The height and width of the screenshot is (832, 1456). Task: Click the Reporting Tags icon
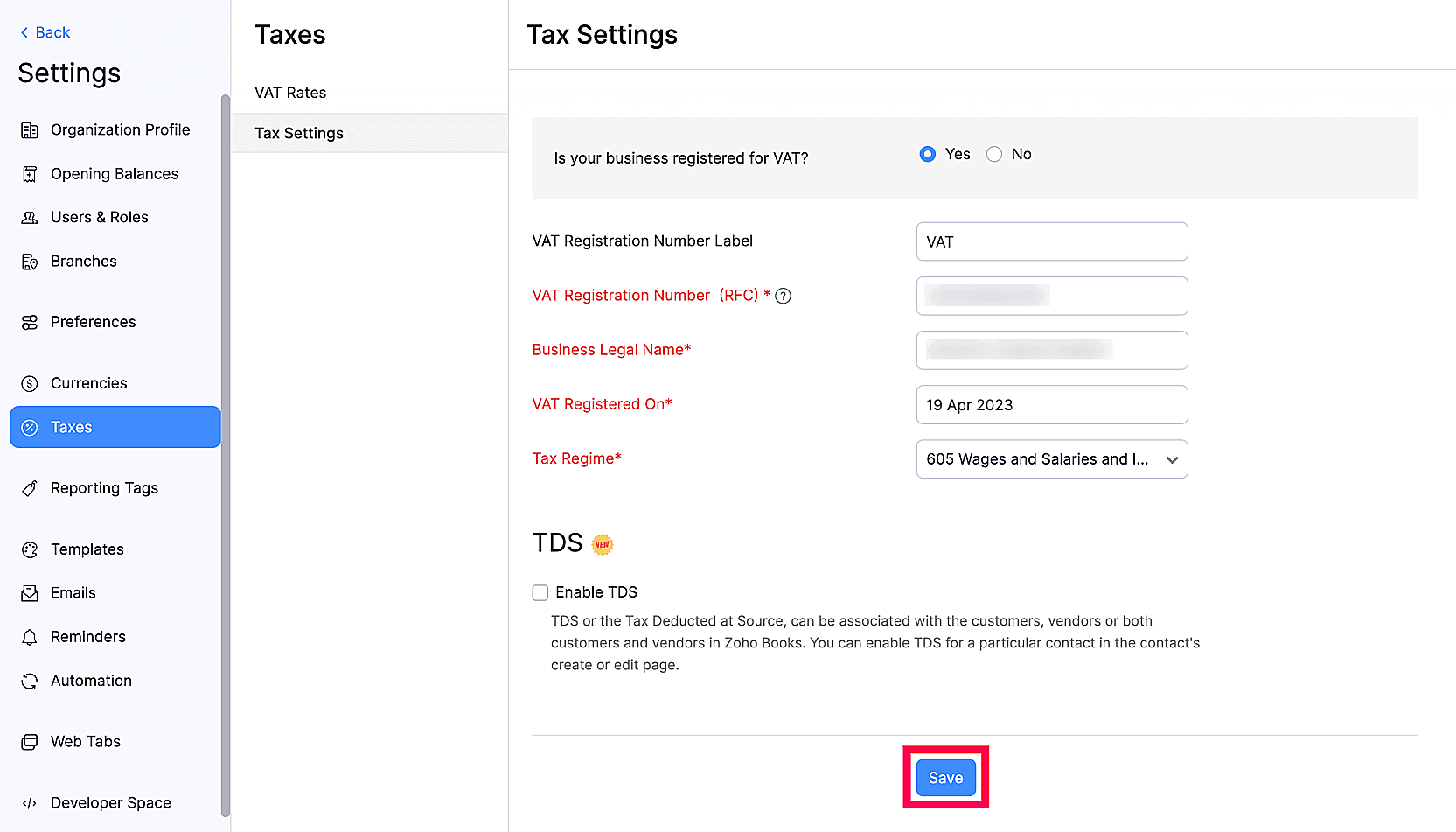coord(29,488)
